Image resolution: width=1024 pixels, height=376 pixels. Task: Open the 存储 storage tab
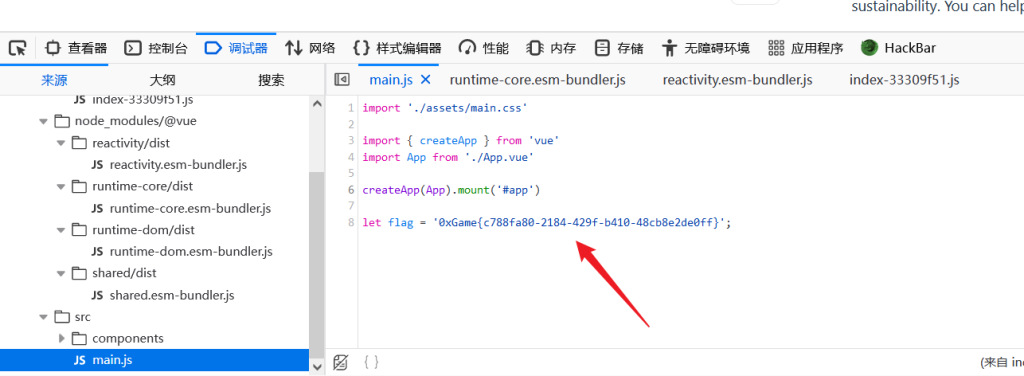coord(618,48)
